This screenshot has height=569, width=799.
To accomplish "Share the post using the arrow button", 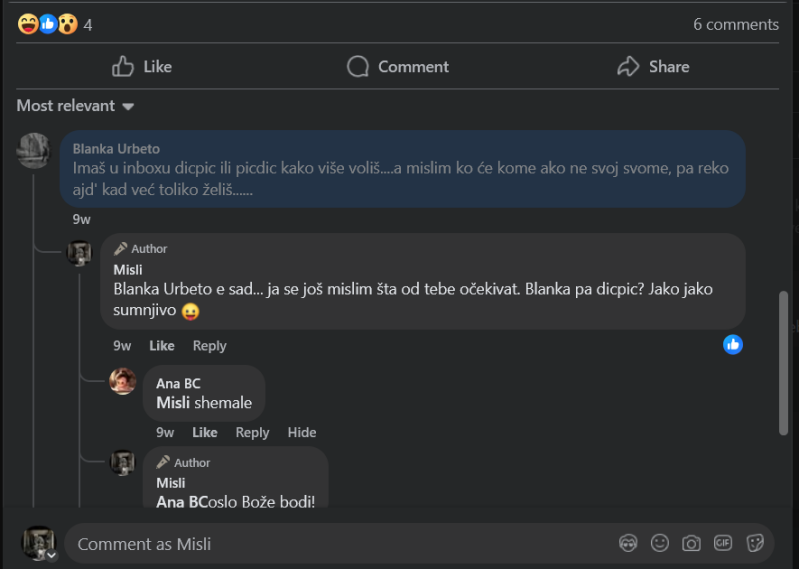I will coord(653,67).
